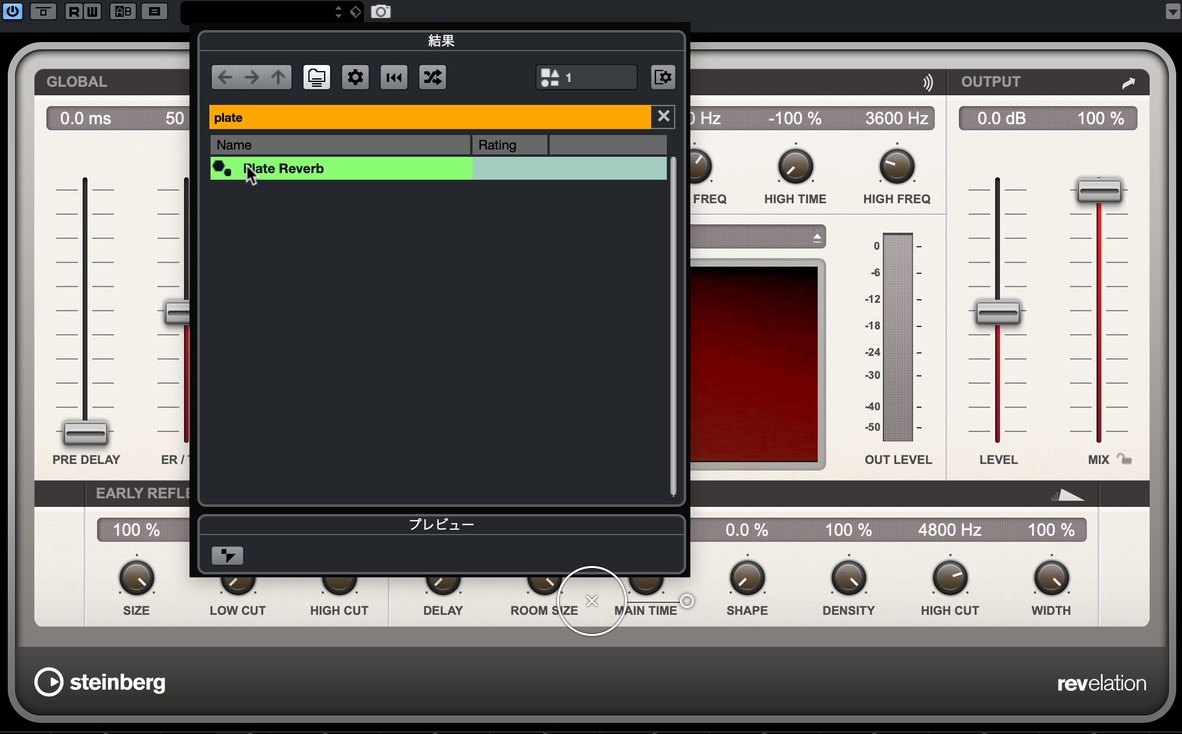The width and height of the screenshot is (1182, 734).
Task: Click the OUTPUT section arrow icon
Action: (x=1128, y=82)
